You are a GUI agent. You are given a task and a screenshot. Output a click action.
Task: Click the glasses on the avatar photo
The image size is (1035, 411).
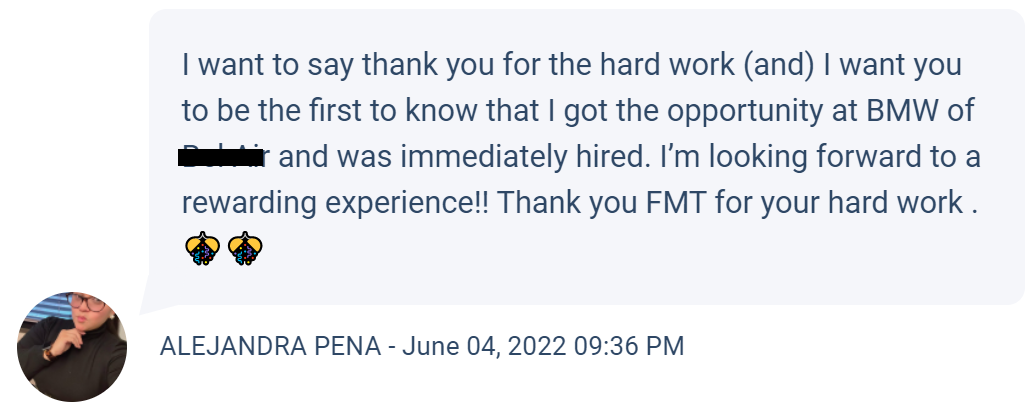(86, 303)
